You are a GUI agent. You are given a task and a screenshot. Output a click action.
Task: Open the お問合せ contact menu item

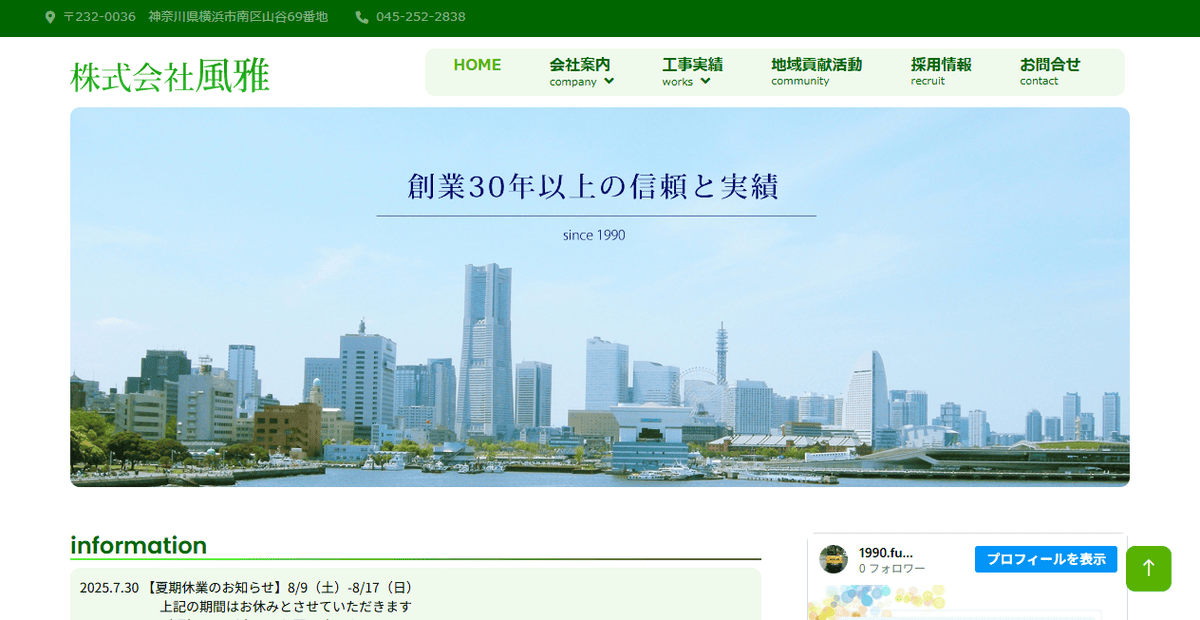click(1050, 71)
